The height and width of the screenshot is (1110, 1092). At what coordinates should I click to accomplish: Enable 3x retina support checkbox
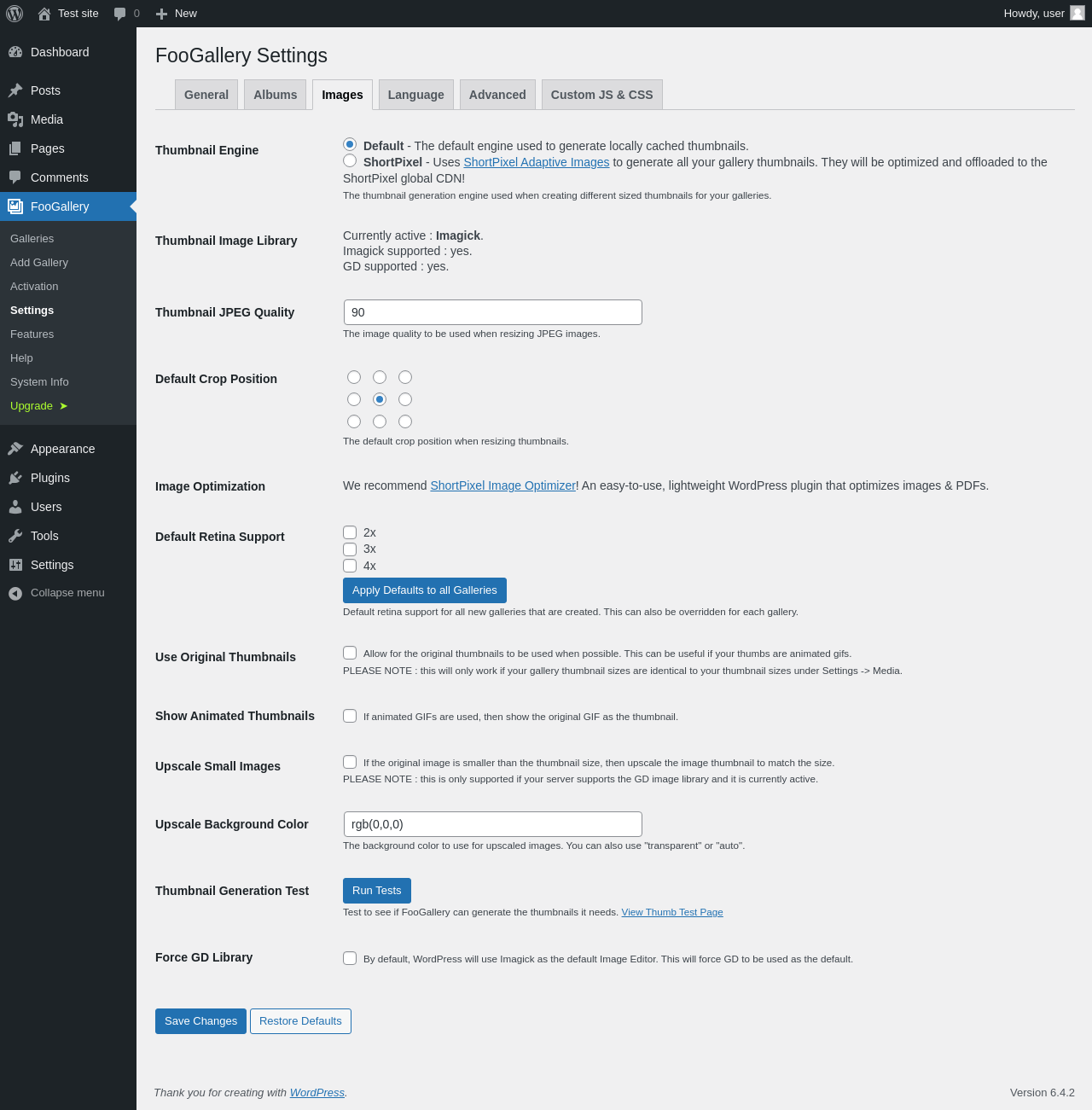[x=350, y=549]
